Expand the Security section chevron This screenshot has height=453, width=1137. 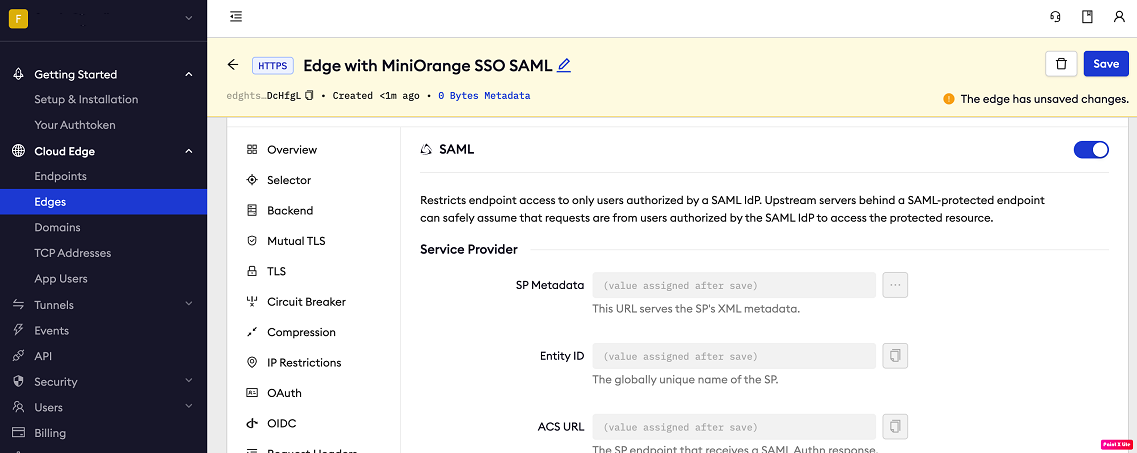pyautogui.click(x=189, y=381)
